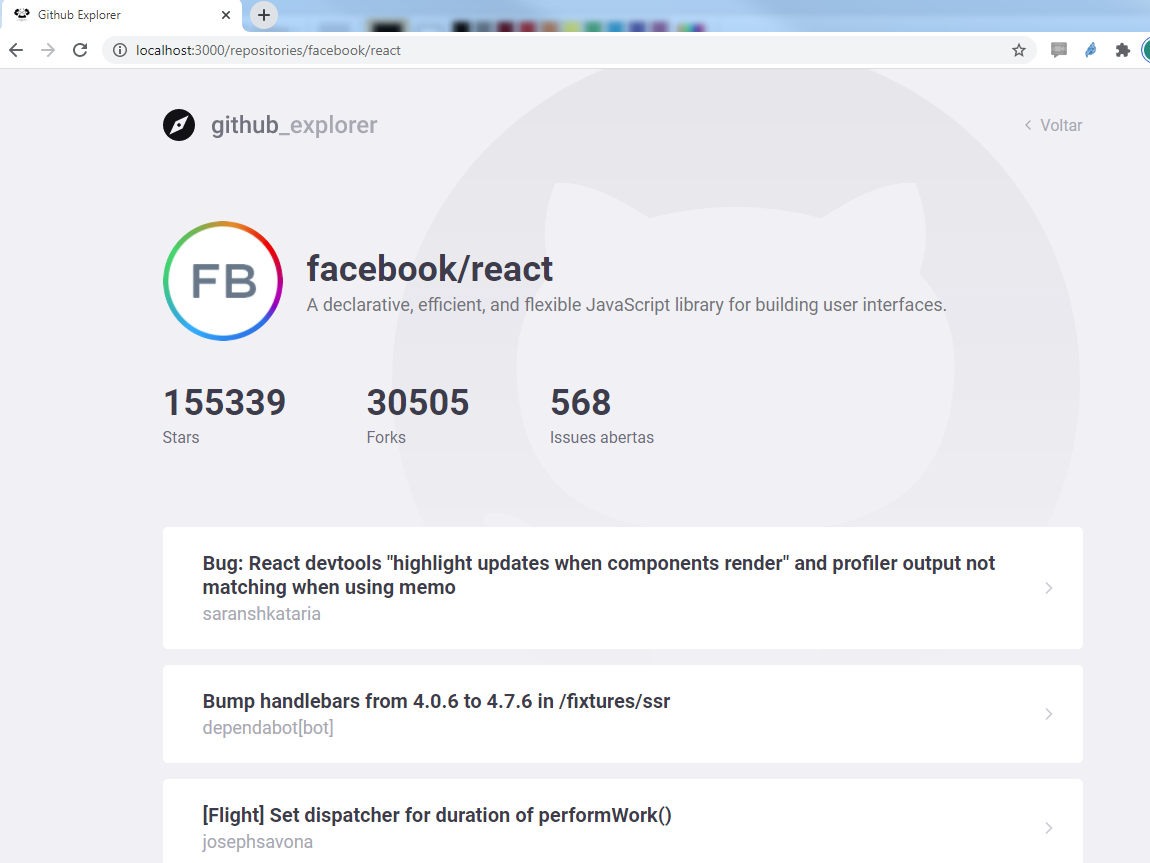Image resolution: width=1150 pixels, height=863 pixels.
Task: Select the Github Explorer tab
Action: [x=121, y=15]
